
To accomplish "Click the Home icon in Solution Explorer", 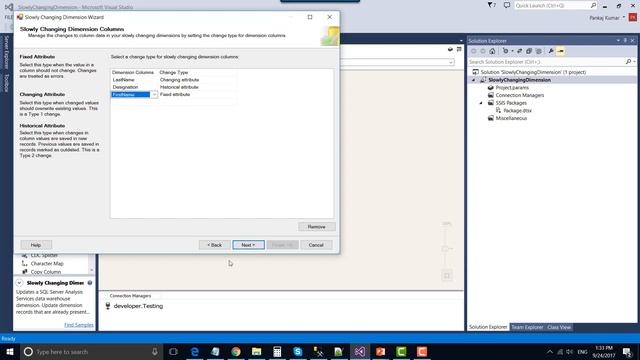I will 492,51.
